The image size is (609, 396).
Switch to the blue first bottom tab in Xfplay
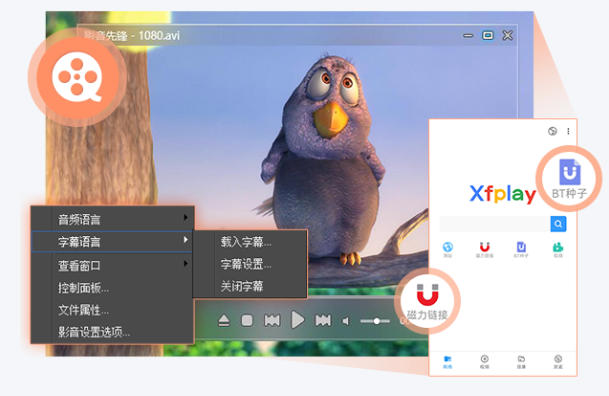click(x=447, y=362)
